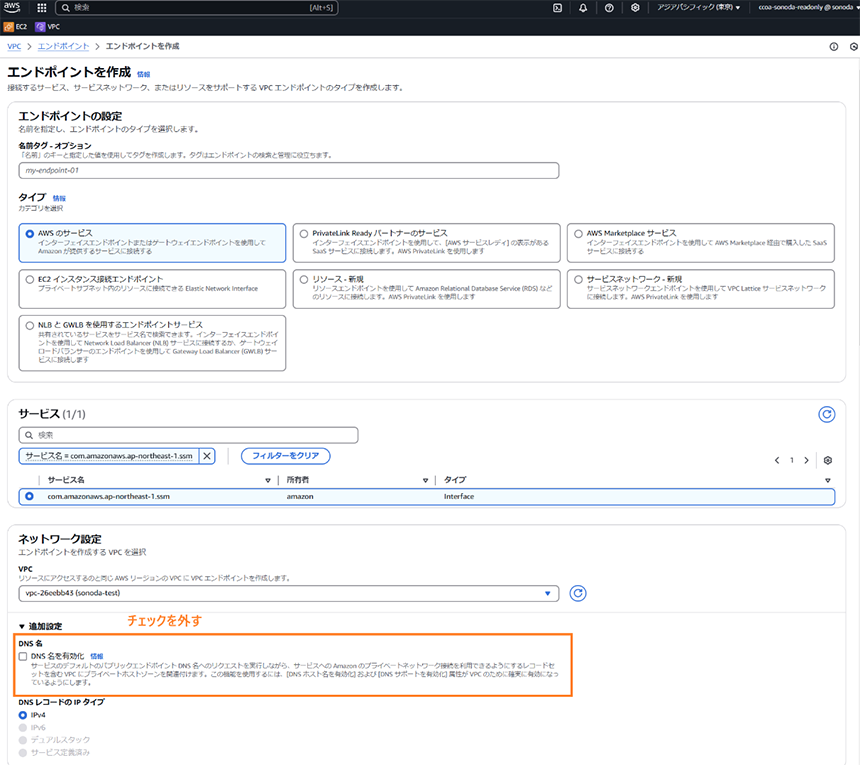Launch CloudShell from the top bar

point(557,8)
